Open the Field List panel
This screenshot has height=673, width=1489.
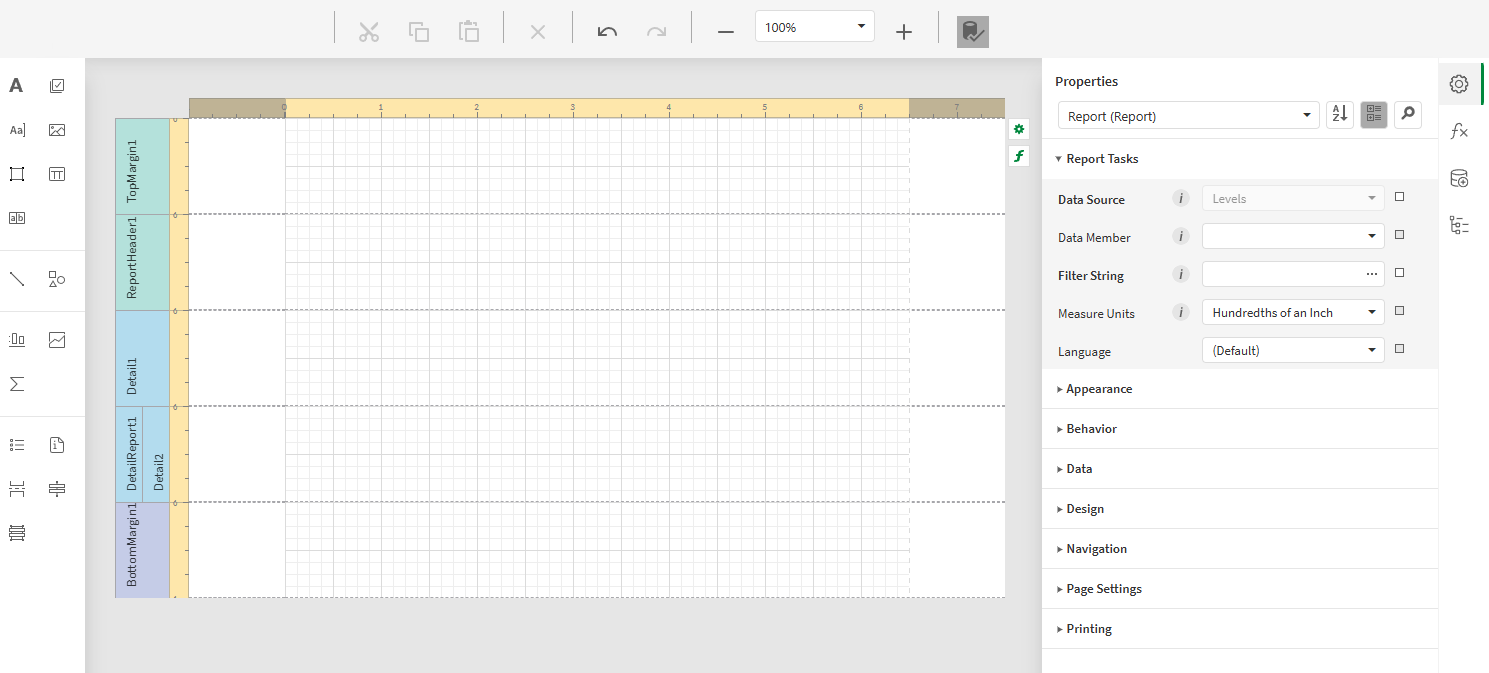(1459, 178)
